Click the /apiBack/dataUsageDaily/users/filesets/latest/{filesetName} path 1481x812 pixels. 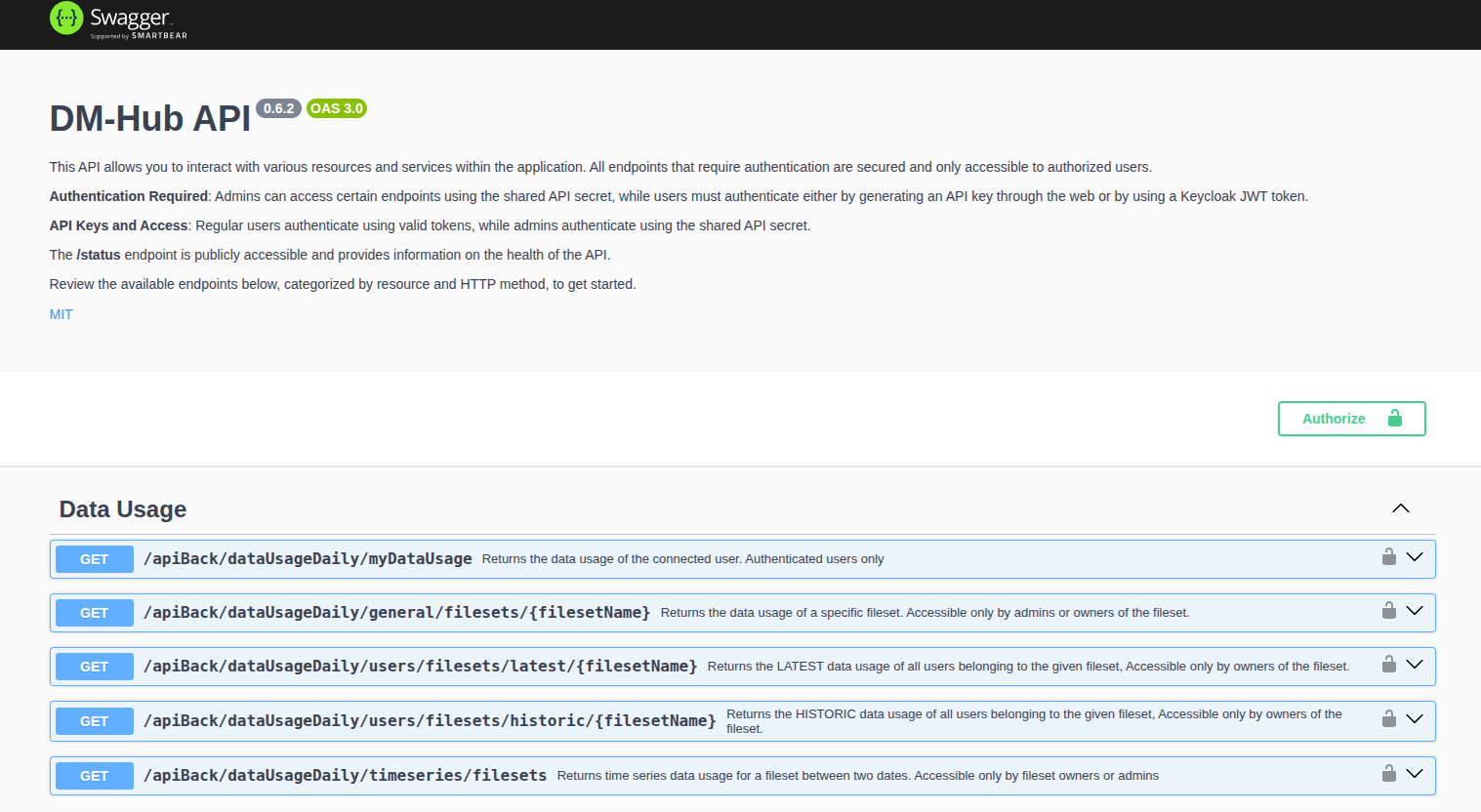420,666
